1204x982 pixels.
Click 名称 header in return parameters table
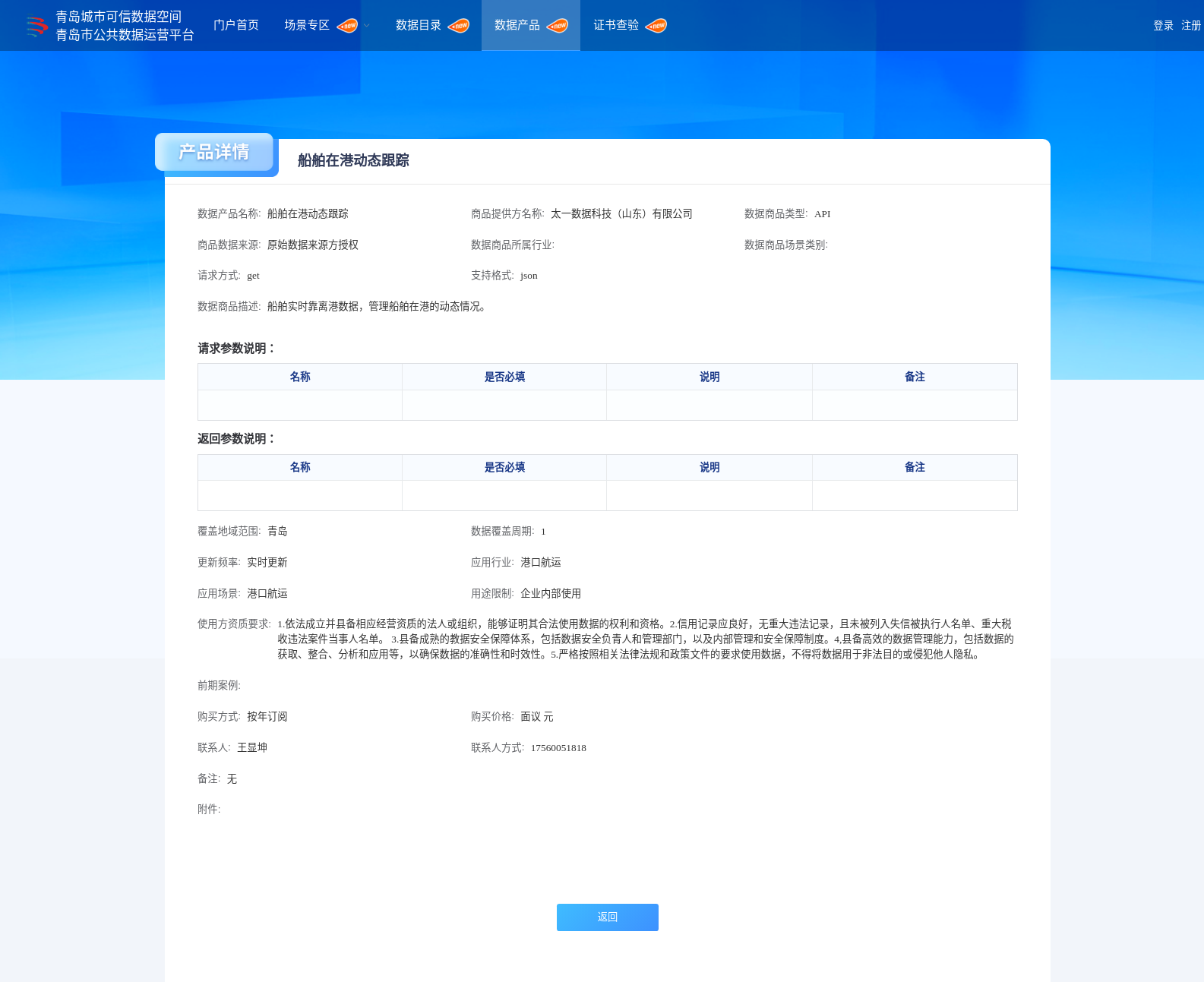click(x=300, y=467)
